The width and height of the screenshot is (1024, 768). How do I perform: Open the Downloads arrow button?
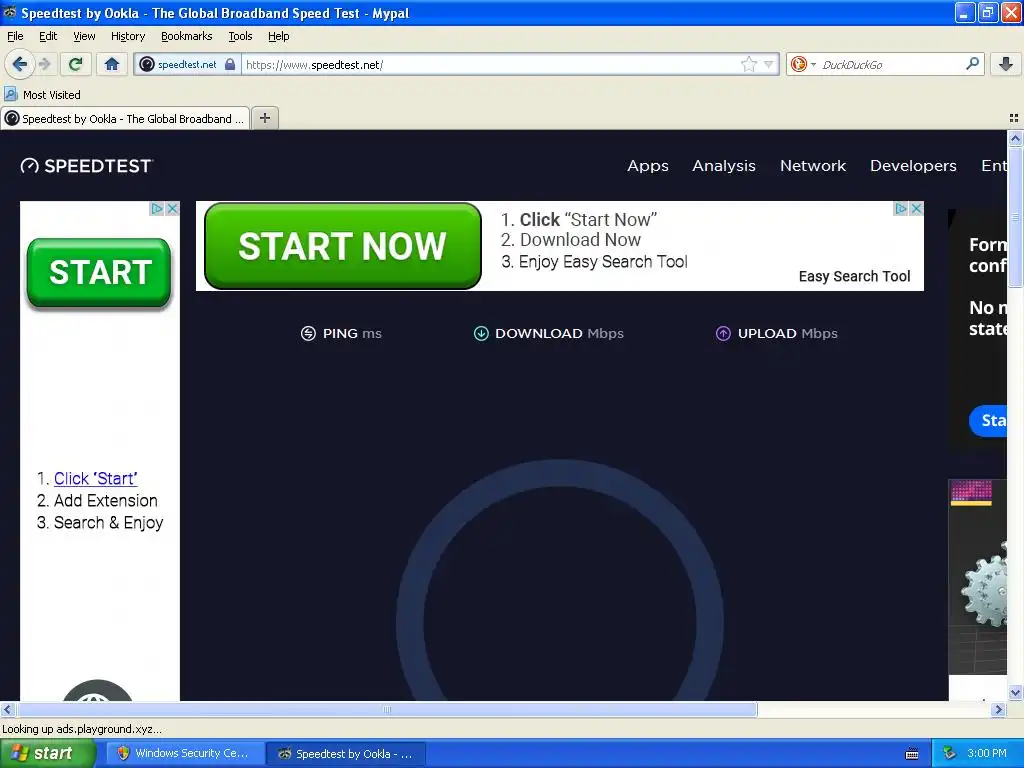click(x=1006, y=64)
